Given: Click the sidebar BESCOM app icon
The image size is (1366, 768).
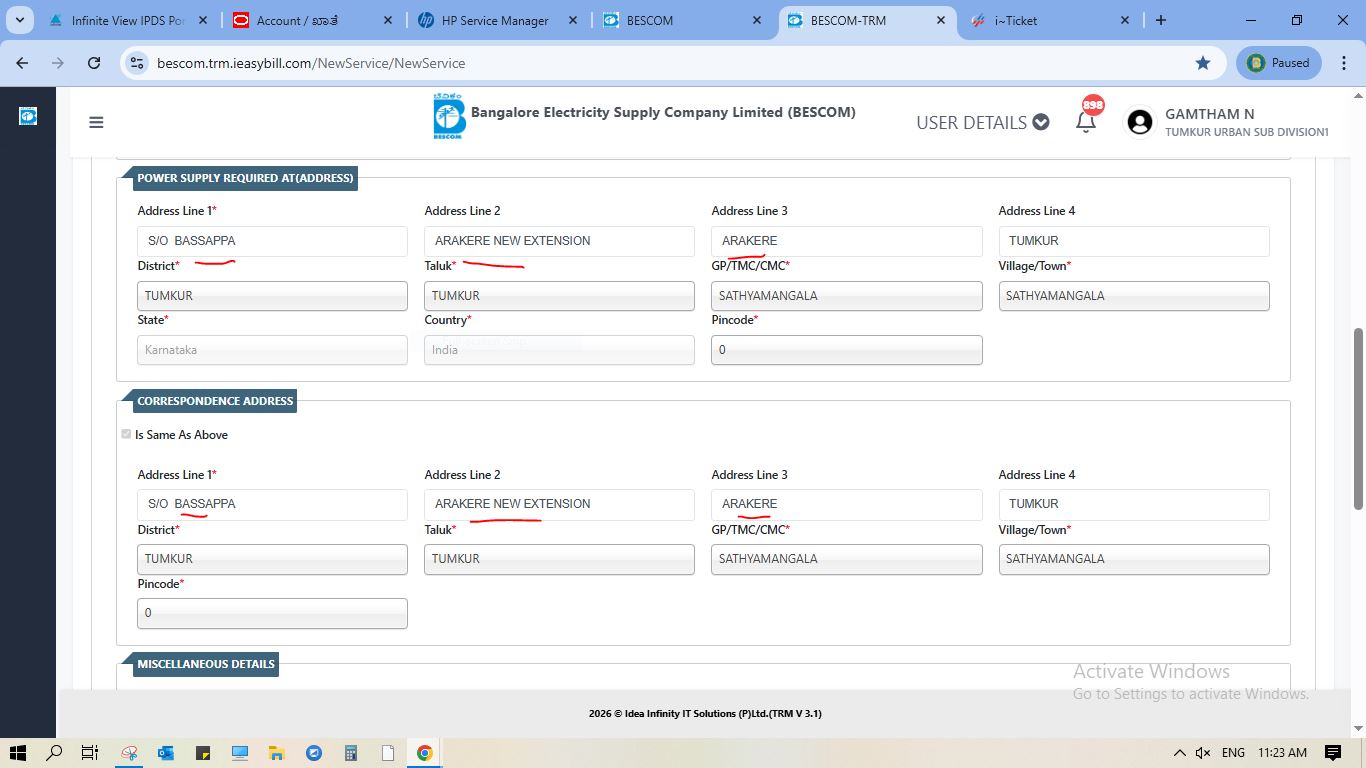Looking at the screenshot, I should click(x=28, y=117).
